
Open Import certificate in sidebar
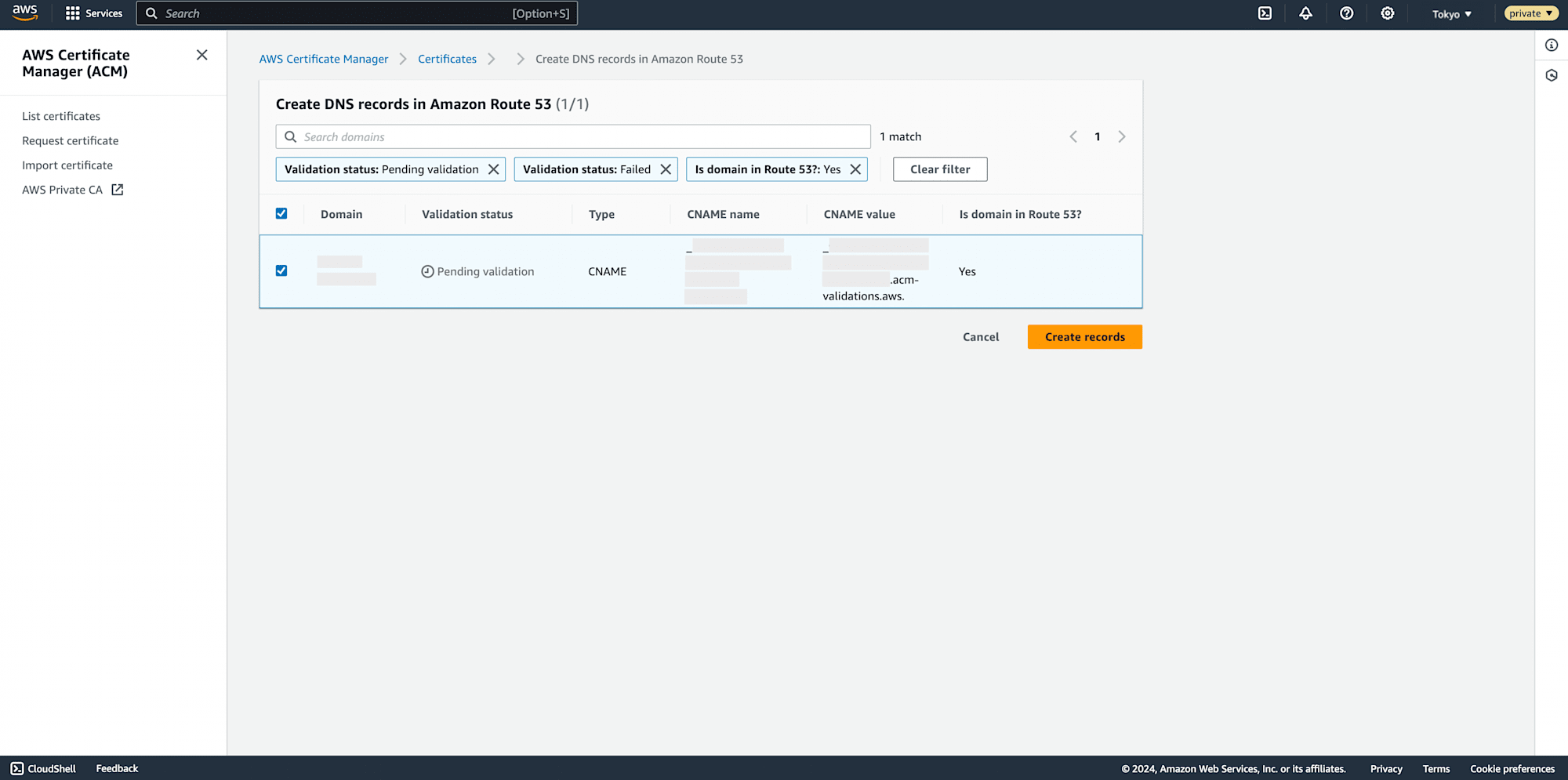(67, 165)
